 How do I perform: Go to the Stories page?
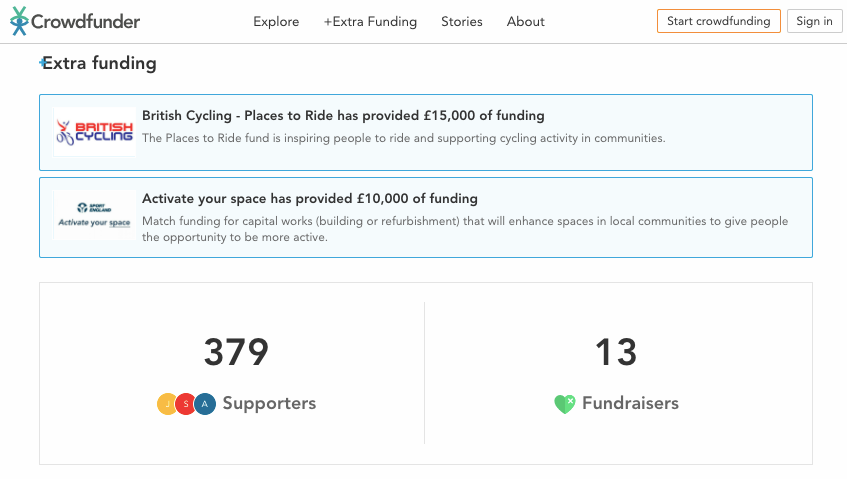[x=462, y=22]
